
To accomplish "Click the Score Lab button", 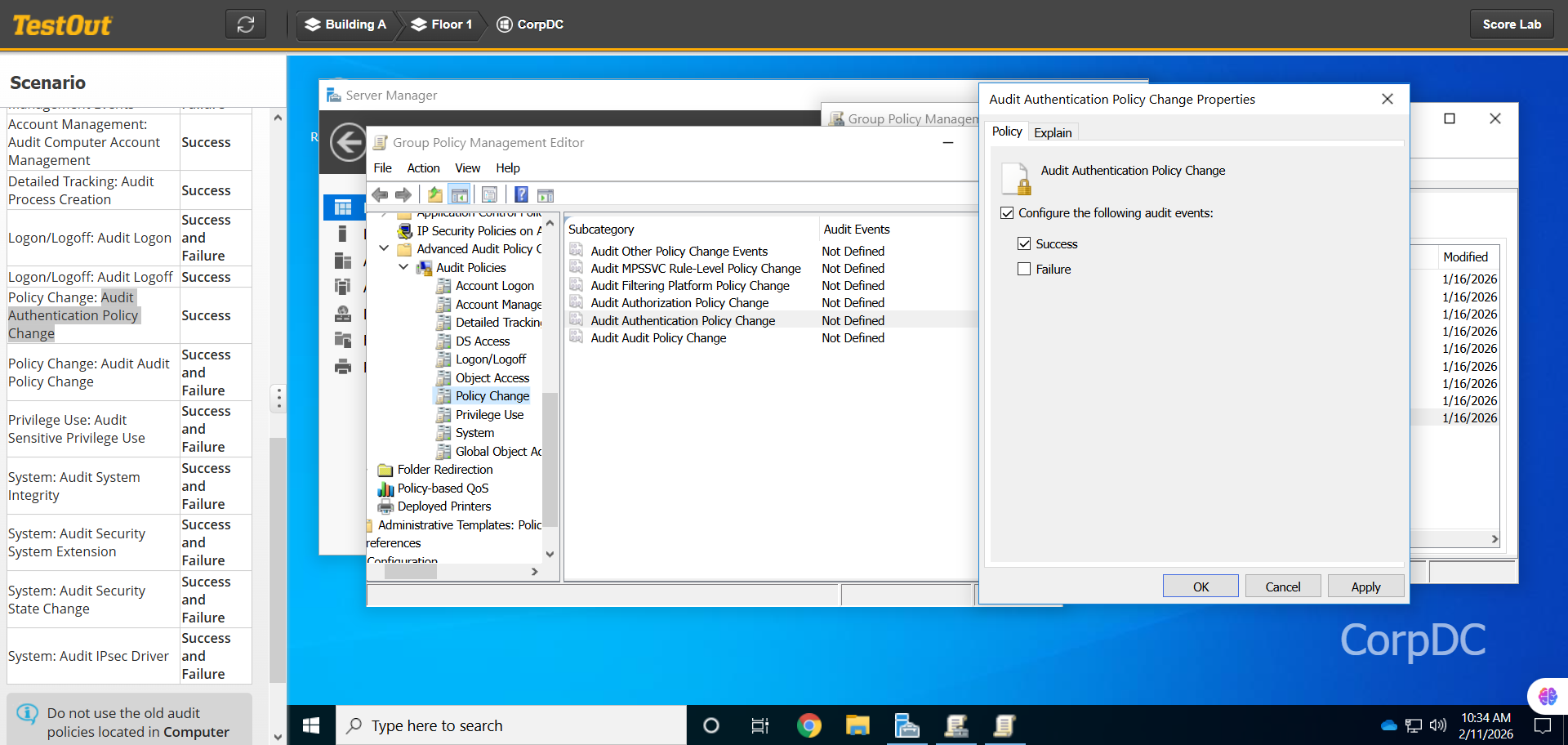I will point(1512,25).
